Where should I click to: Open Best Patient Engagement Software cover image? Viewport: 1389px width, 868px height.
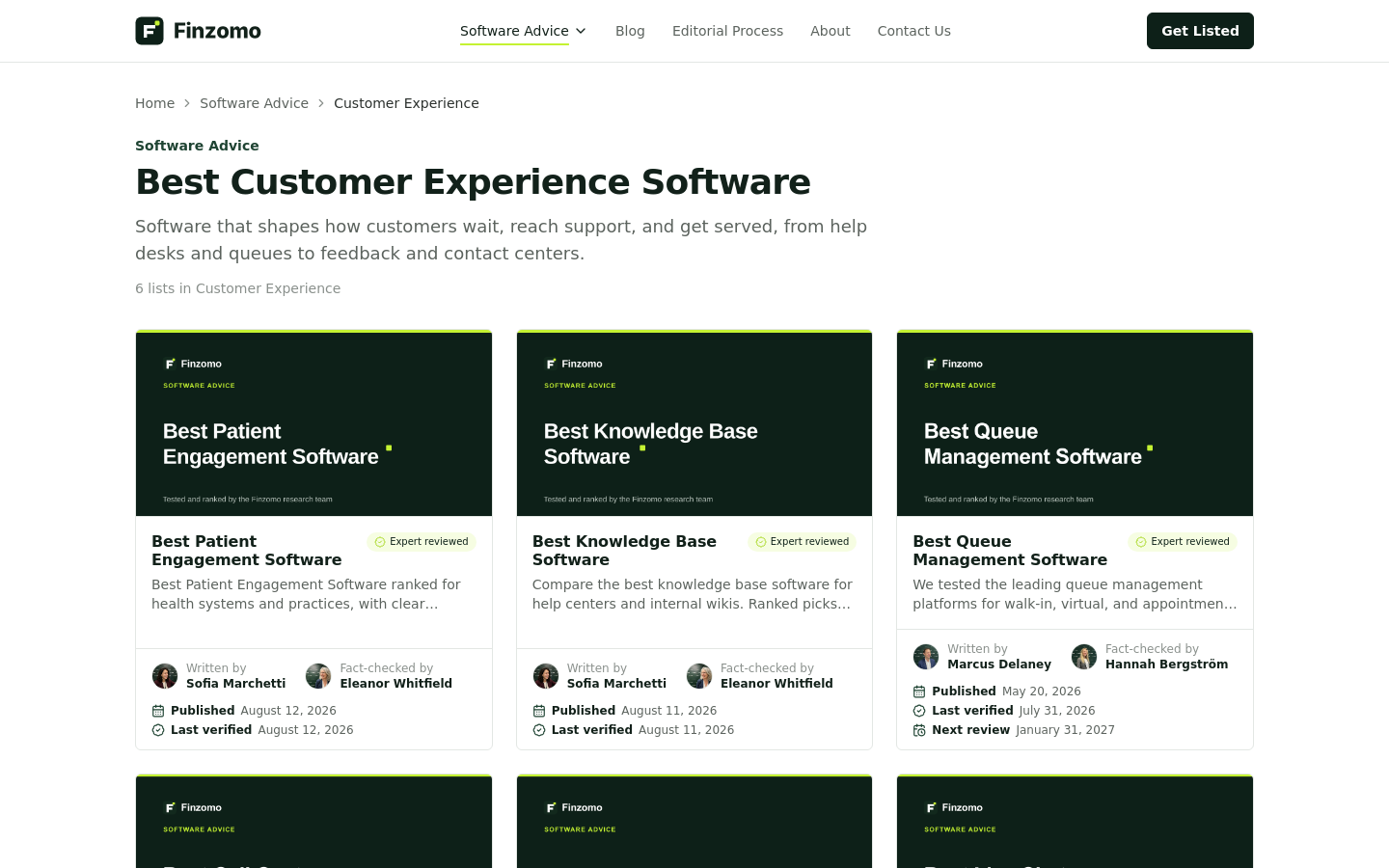tap(313, 423)
